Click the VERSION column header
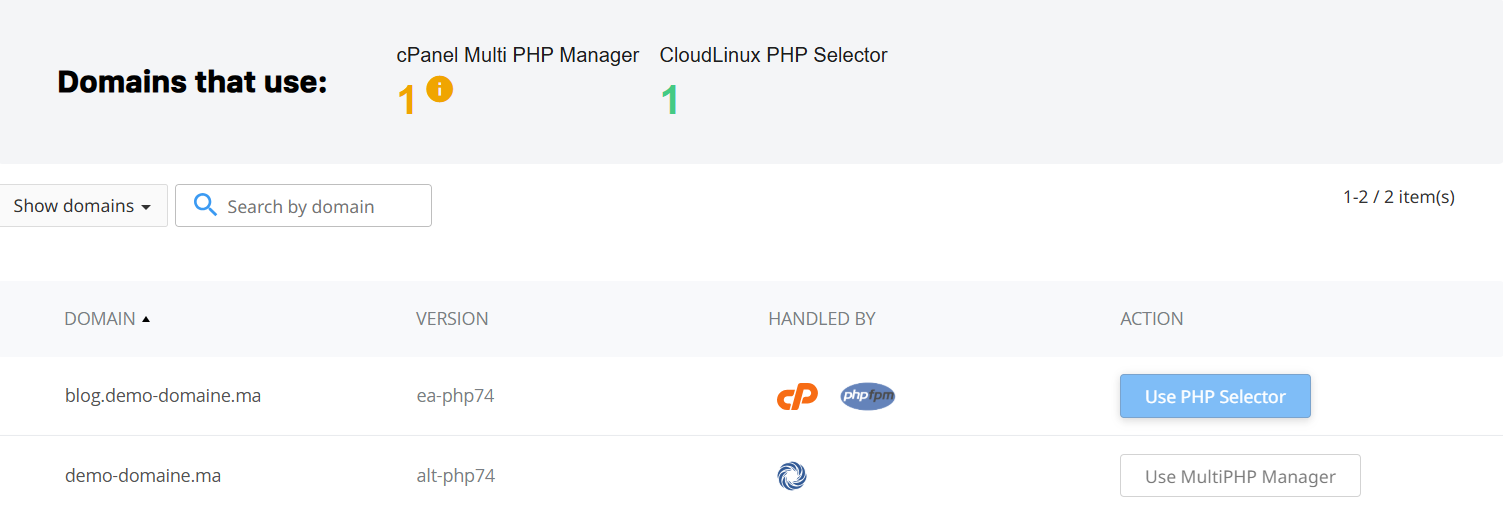Screen dimensions: 1503x508 [452, 319]
